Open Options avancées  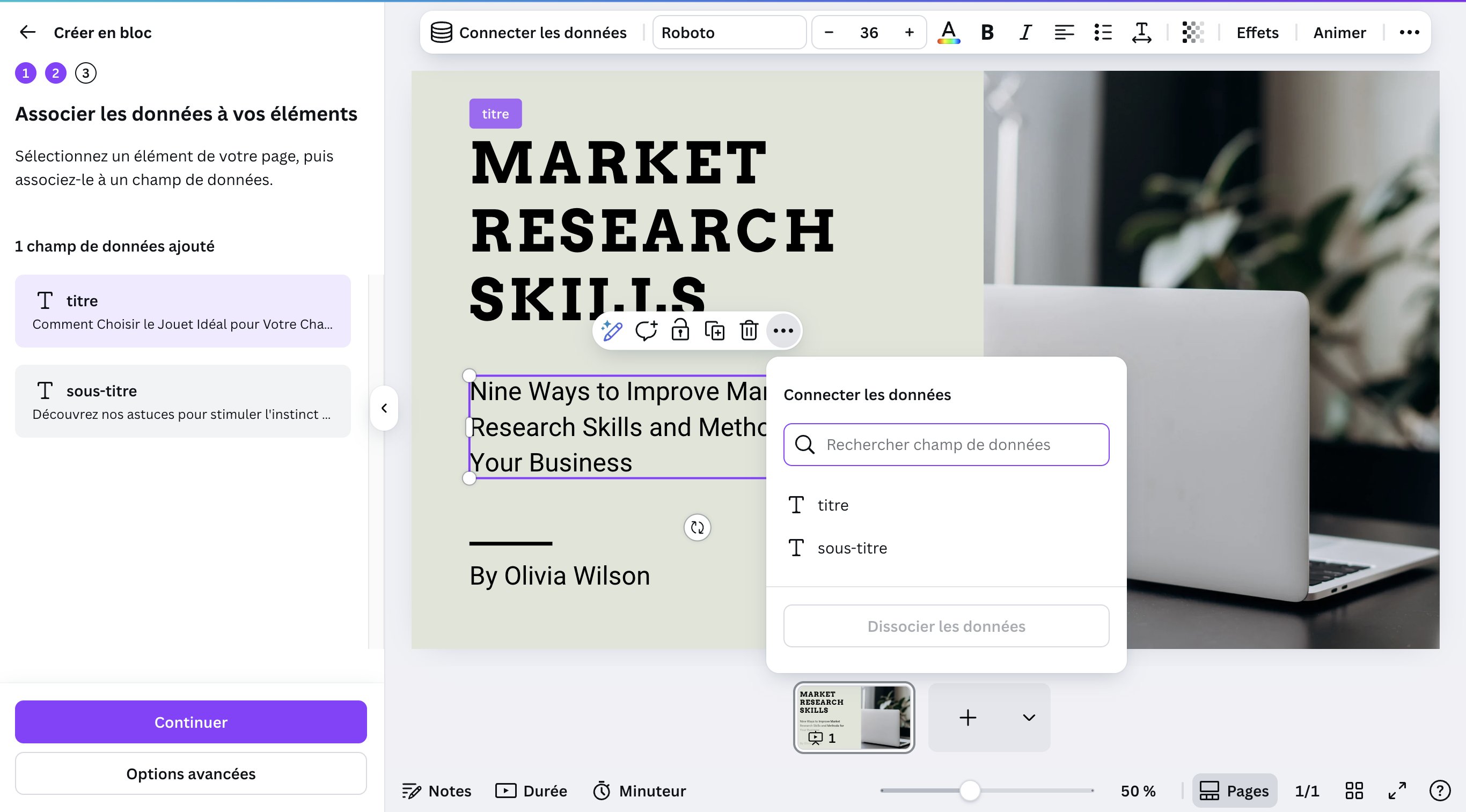tap(190, 773)
